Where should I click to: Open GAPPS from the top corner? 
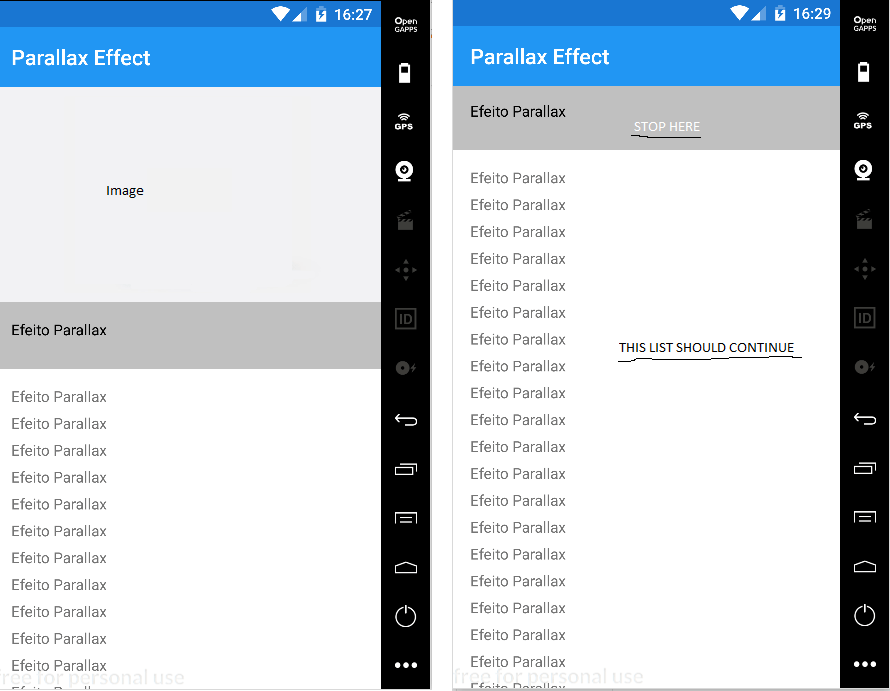405,22
